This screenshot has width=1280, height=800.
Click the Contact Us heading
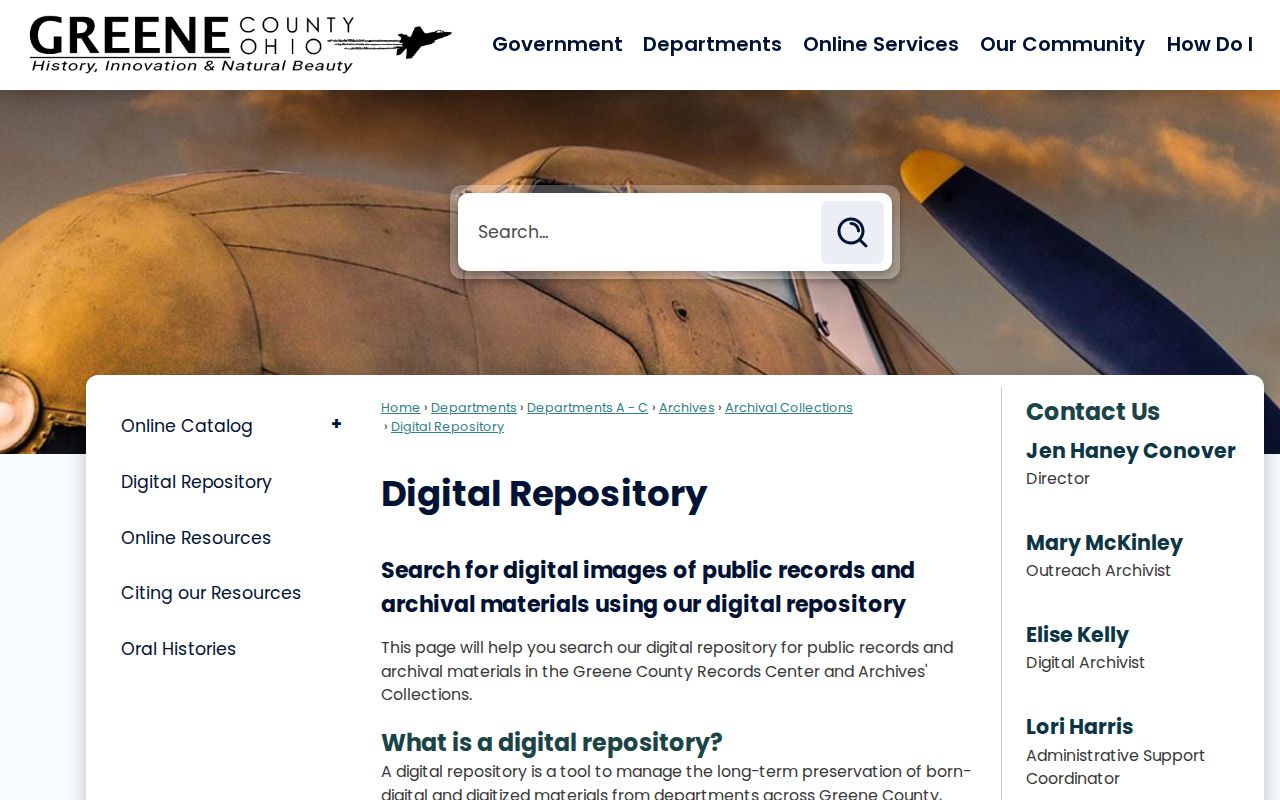(x=1093, y=412)
